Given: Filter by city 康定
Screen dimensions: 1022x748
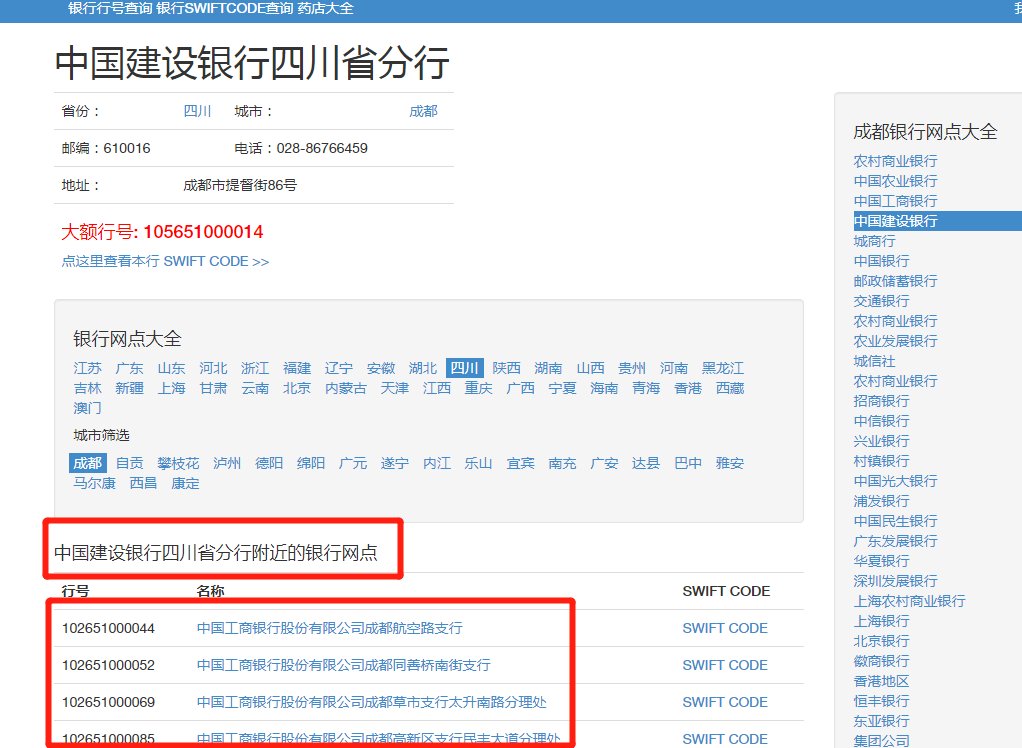Looking at the screenshot, I should [185, 483].
